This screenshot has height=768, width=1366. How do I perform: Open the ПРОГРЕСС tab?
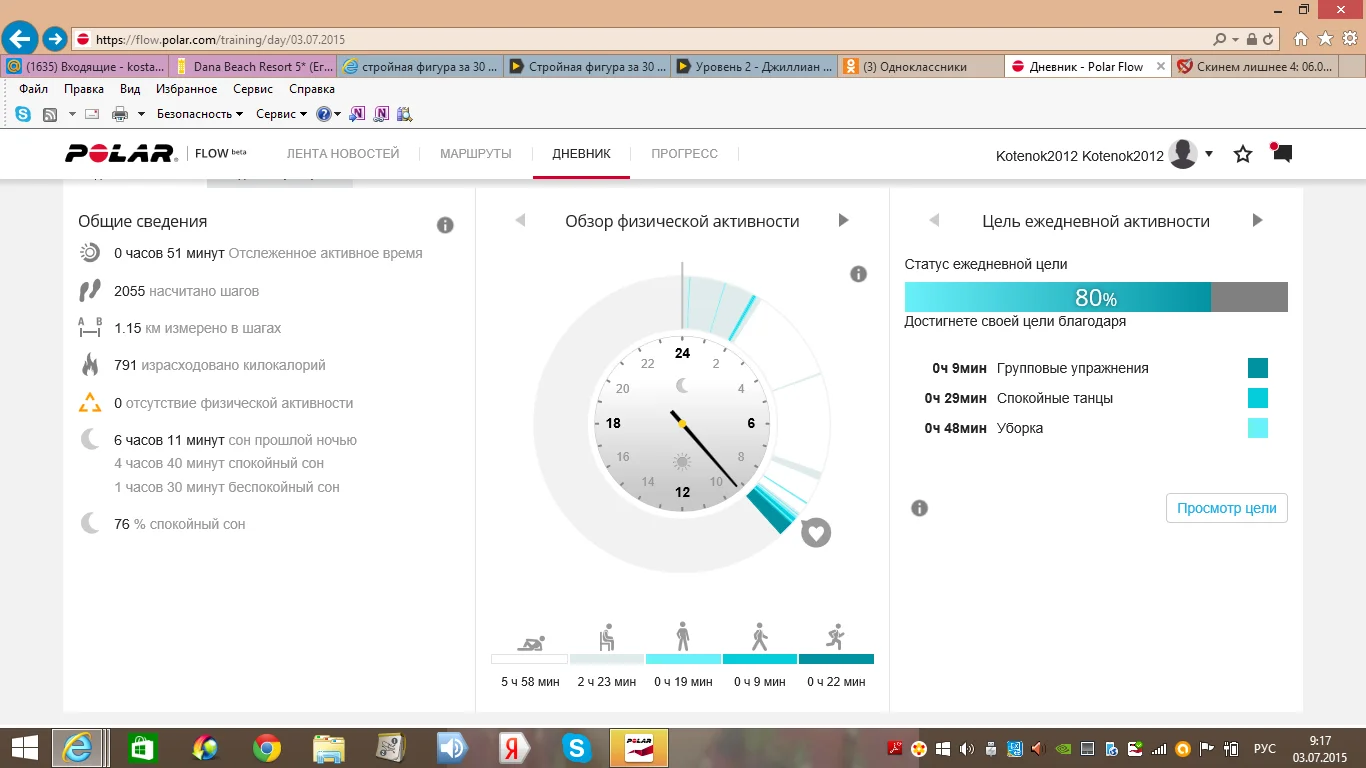pyautogui.click(x=684, y=154)
